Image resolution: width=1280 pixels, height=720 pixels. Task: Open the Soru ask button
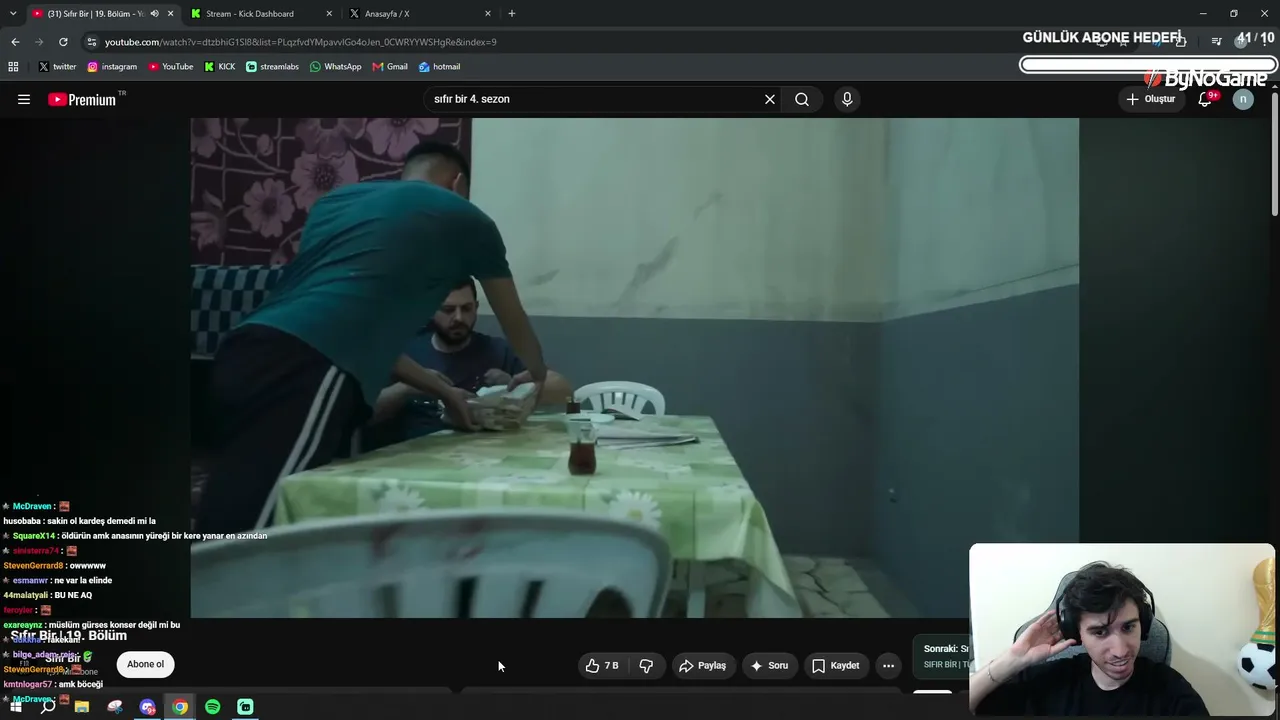[769, 665]
